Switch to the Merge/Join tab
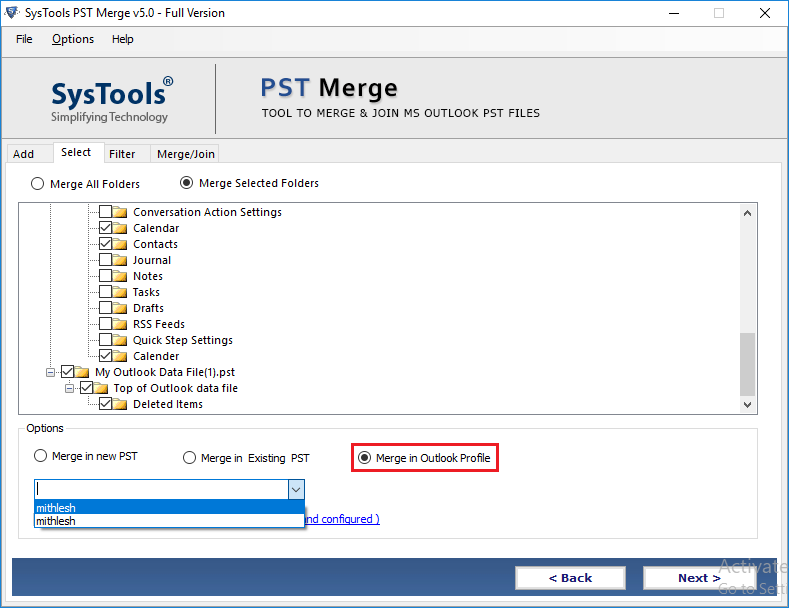789x608 pixels. click(x=186, y=154)
